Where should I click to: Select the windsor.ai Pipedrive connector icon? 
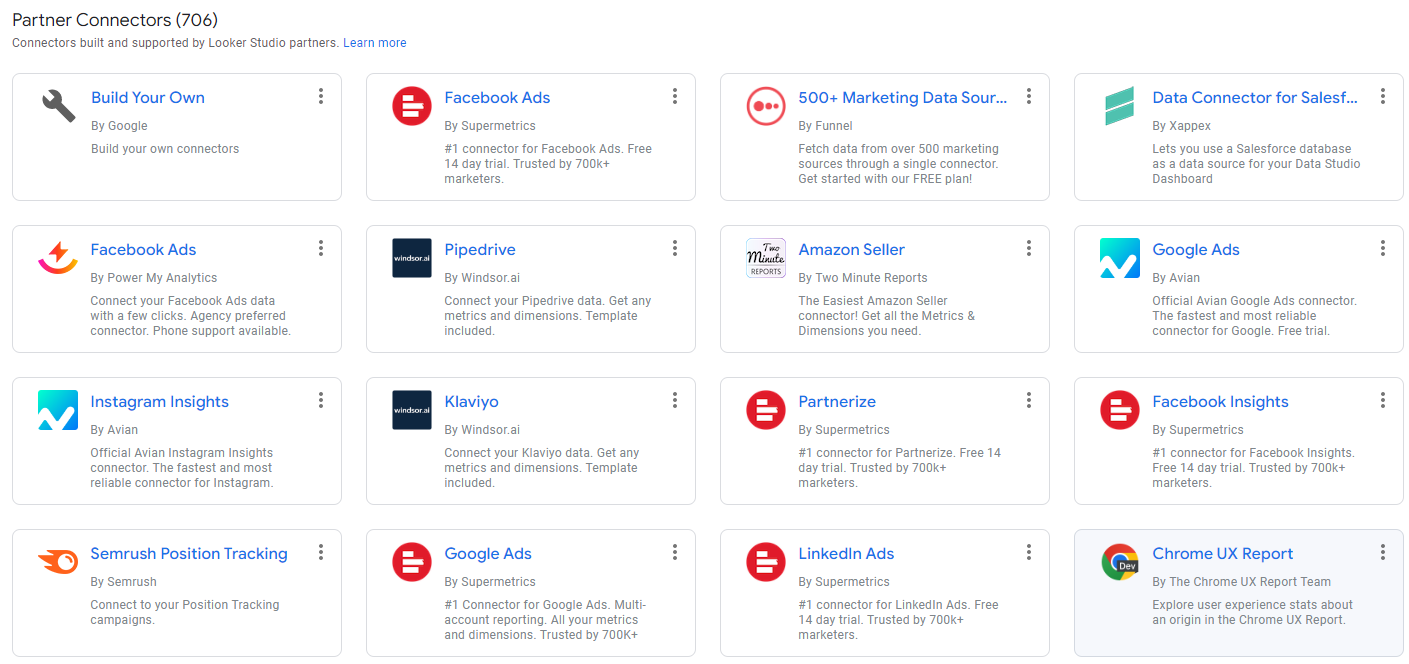pyautogui.click(x=411, y=257)
